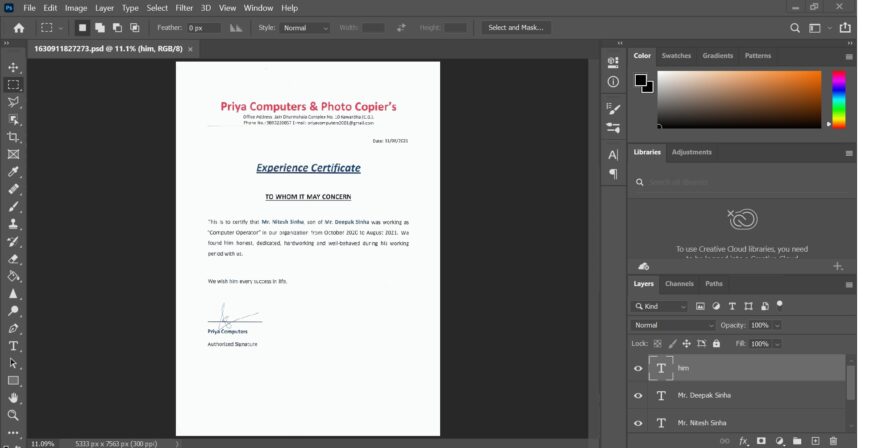This screenshot has height=448, width=870.
Task: Toggle Lock transparent pixels
Action: pos(657,344)
